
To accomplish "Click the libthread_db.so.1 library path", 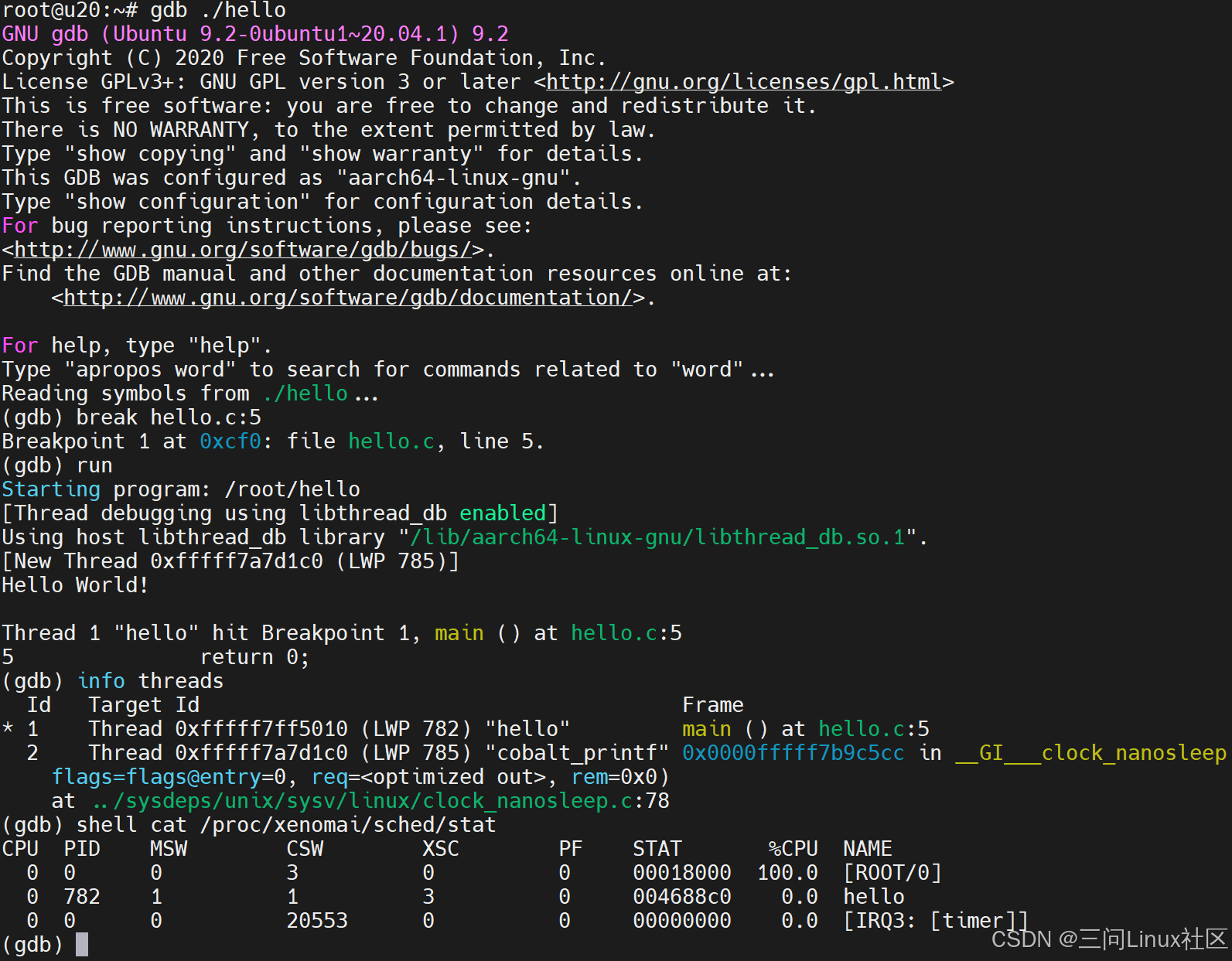I will 657,537.
